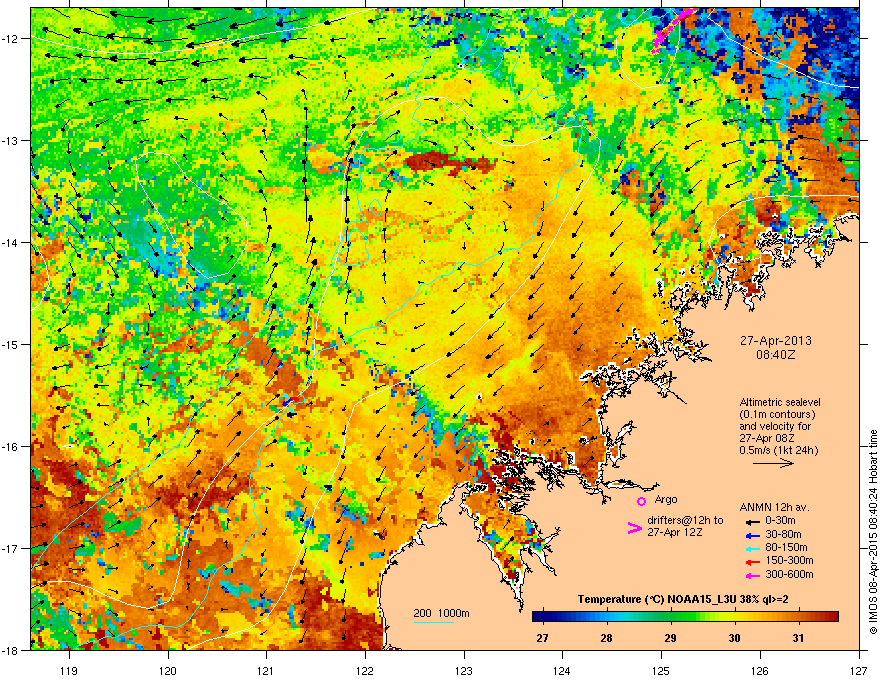The height and width of the screenshot is (680, 880).
Task: Click the temperature color bar
Action: pos(685,616)
